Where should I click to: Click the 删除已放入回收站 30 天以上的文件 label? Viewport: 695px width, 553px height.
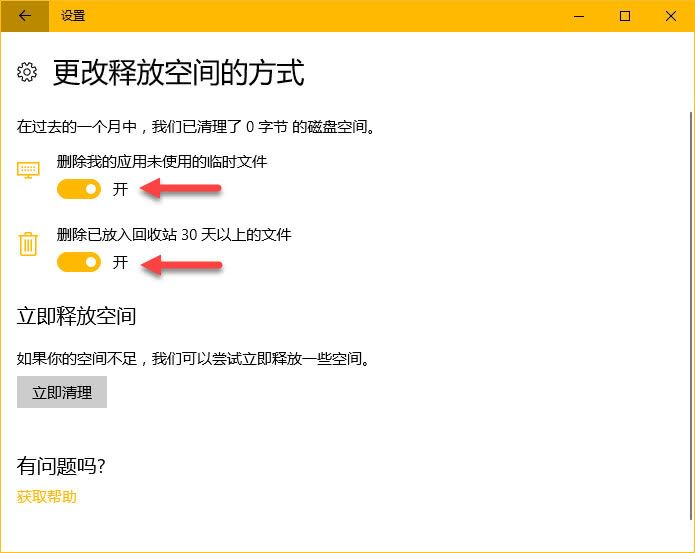(174, 234)
